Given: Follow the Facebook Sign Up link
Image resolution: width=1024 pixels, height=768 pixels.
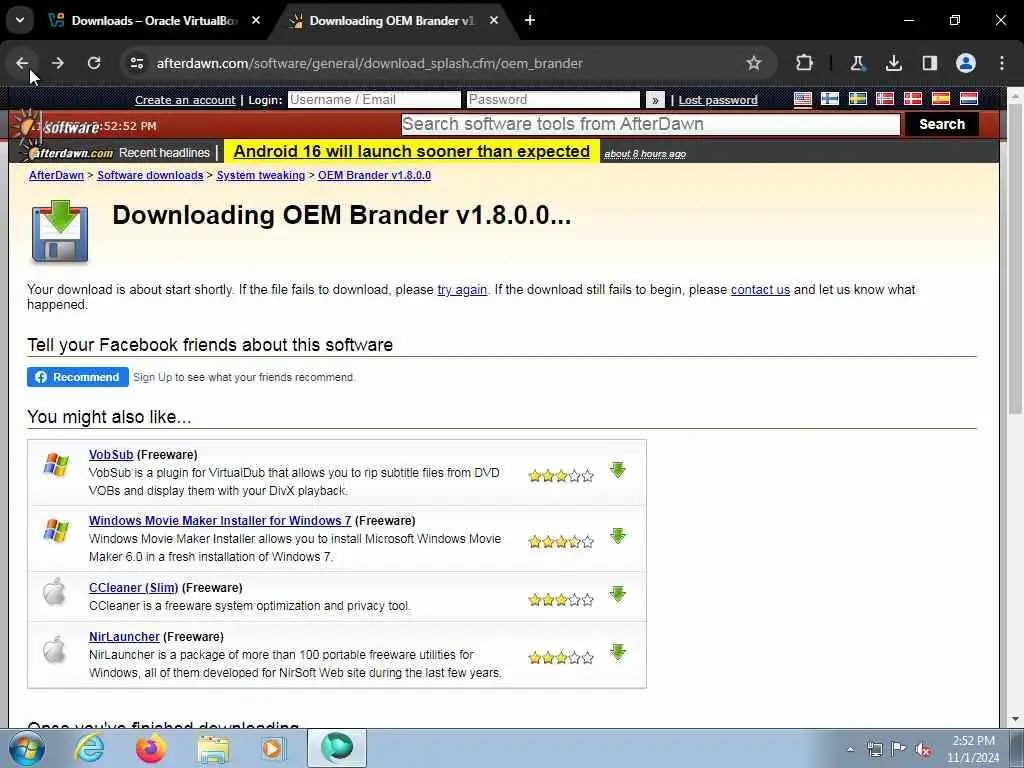Looking at the screenshot, I should (153, 377).
